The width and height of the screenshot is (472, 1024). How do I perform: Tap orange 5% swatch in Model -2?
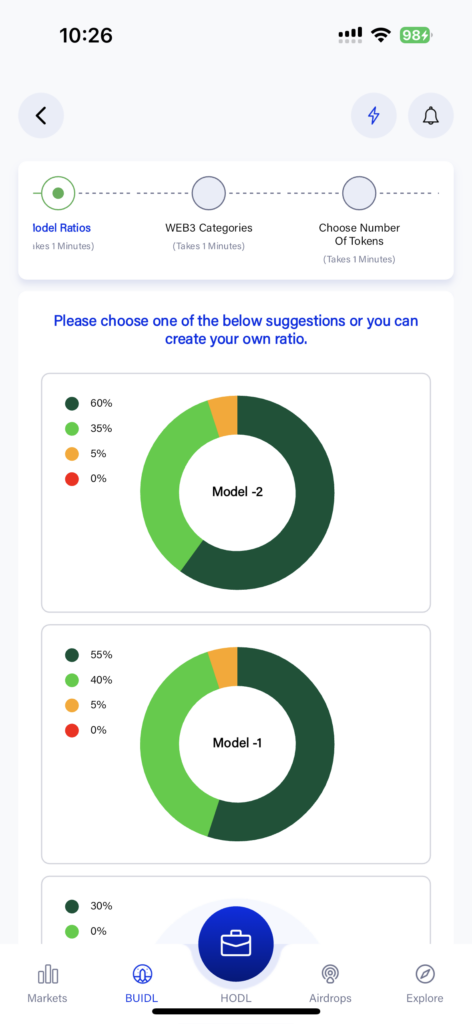click(x=72, y=454)
